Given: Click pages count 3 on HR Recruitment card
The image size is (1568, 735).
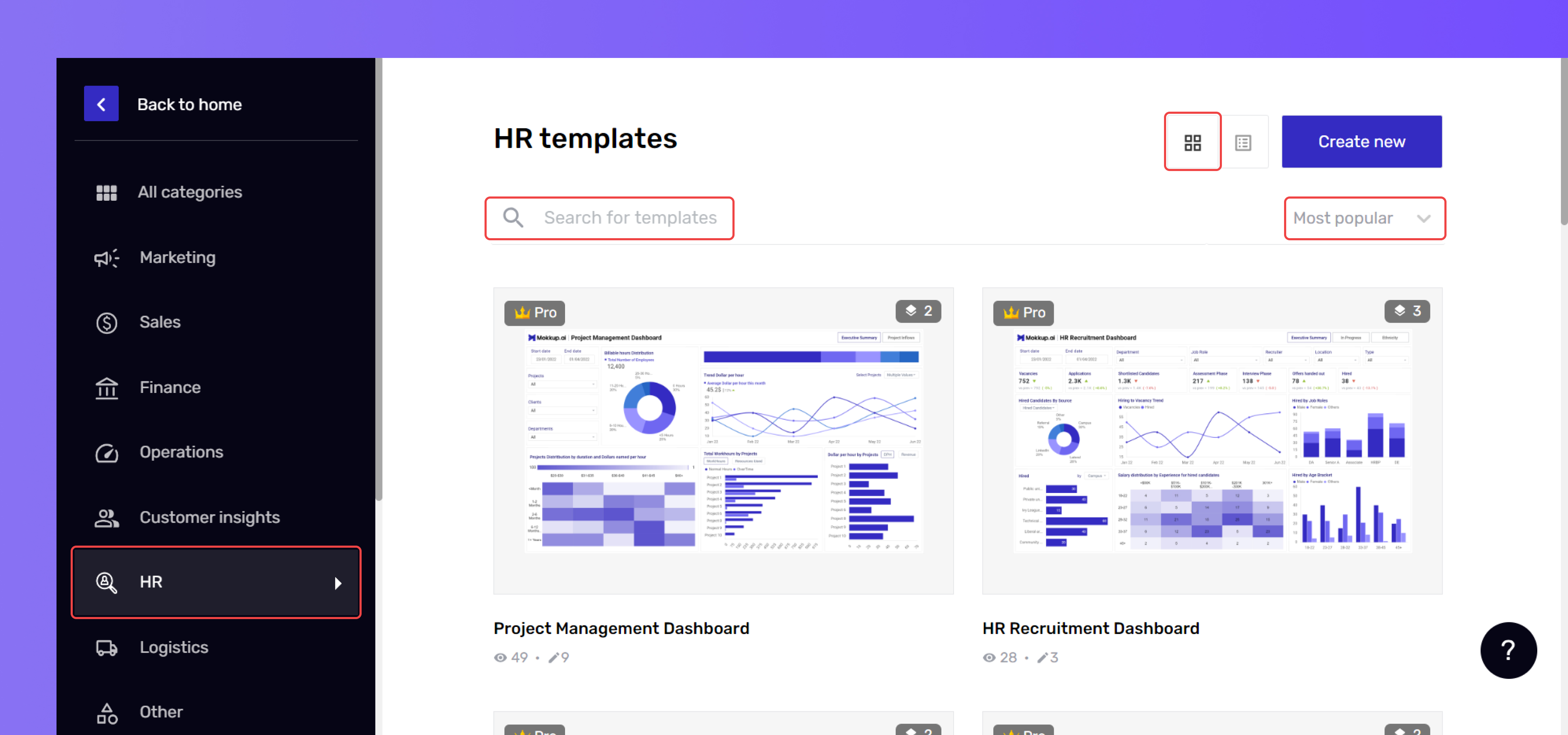Looking at the screenshot, I should [1407, 311].
